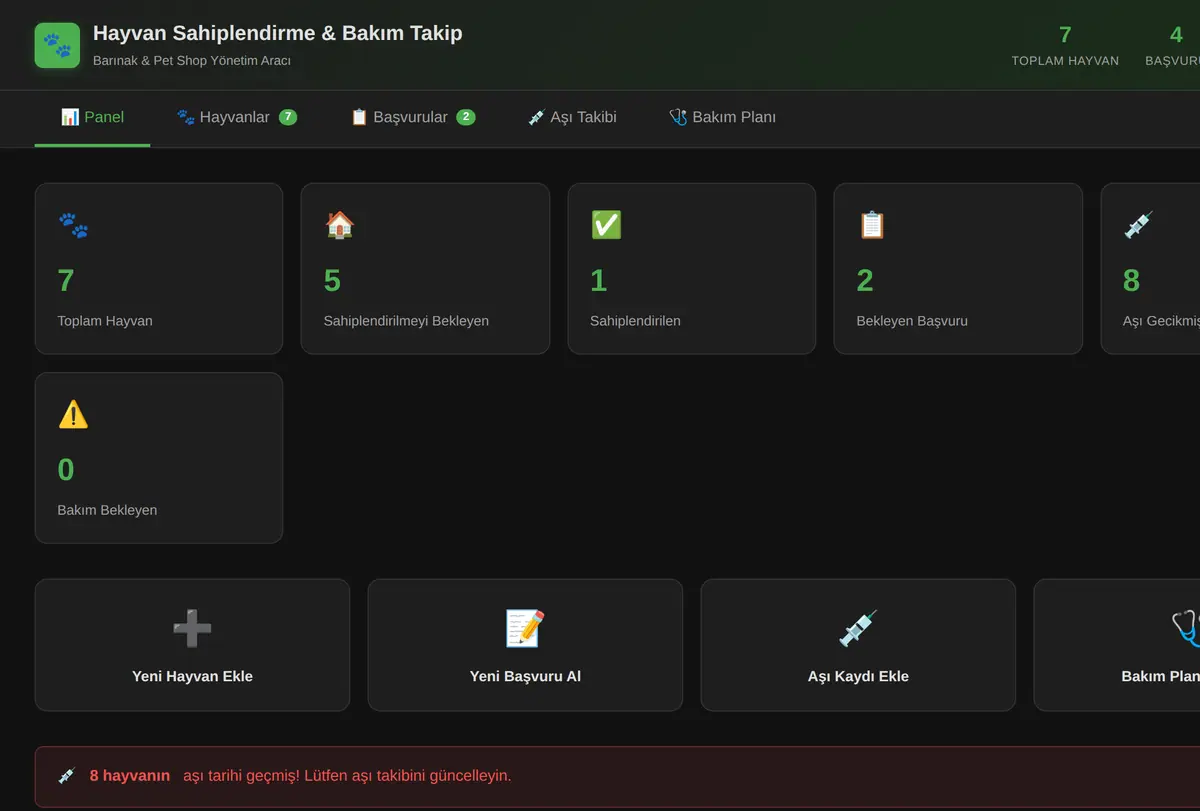Viewport: 1200px width, 811px height.
Task: Select the Bakım Bekleyen stat card label
Action: tap(107, 510)
